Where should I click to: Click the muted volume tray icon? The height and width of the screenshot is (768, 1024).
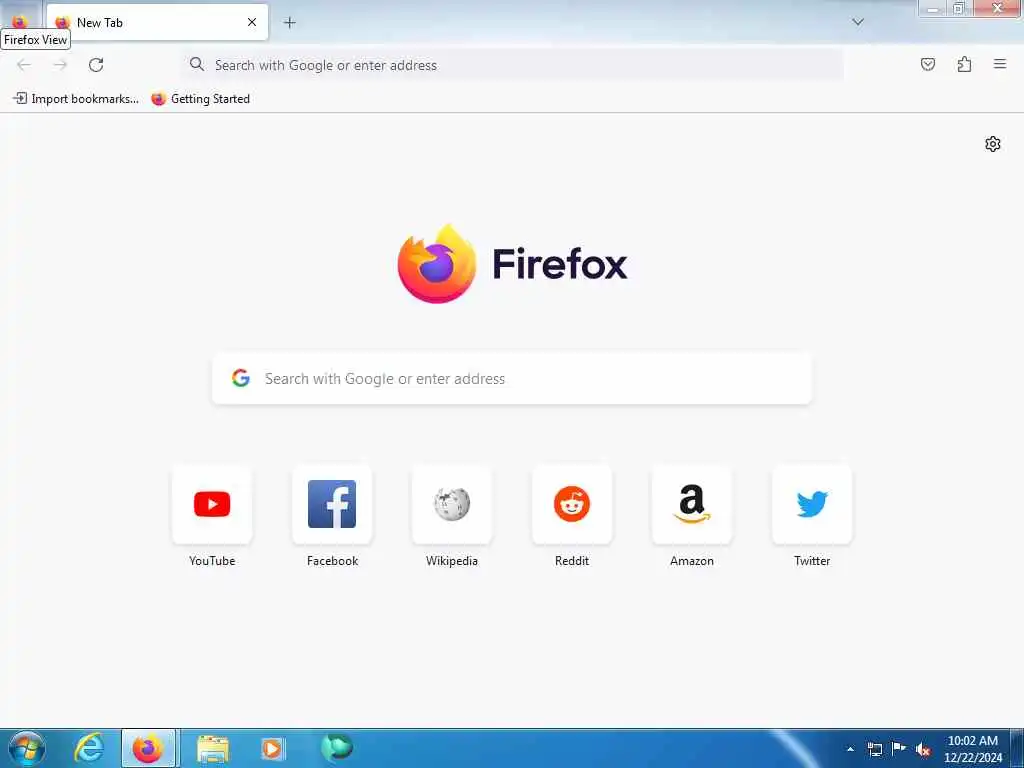point(923,749)
